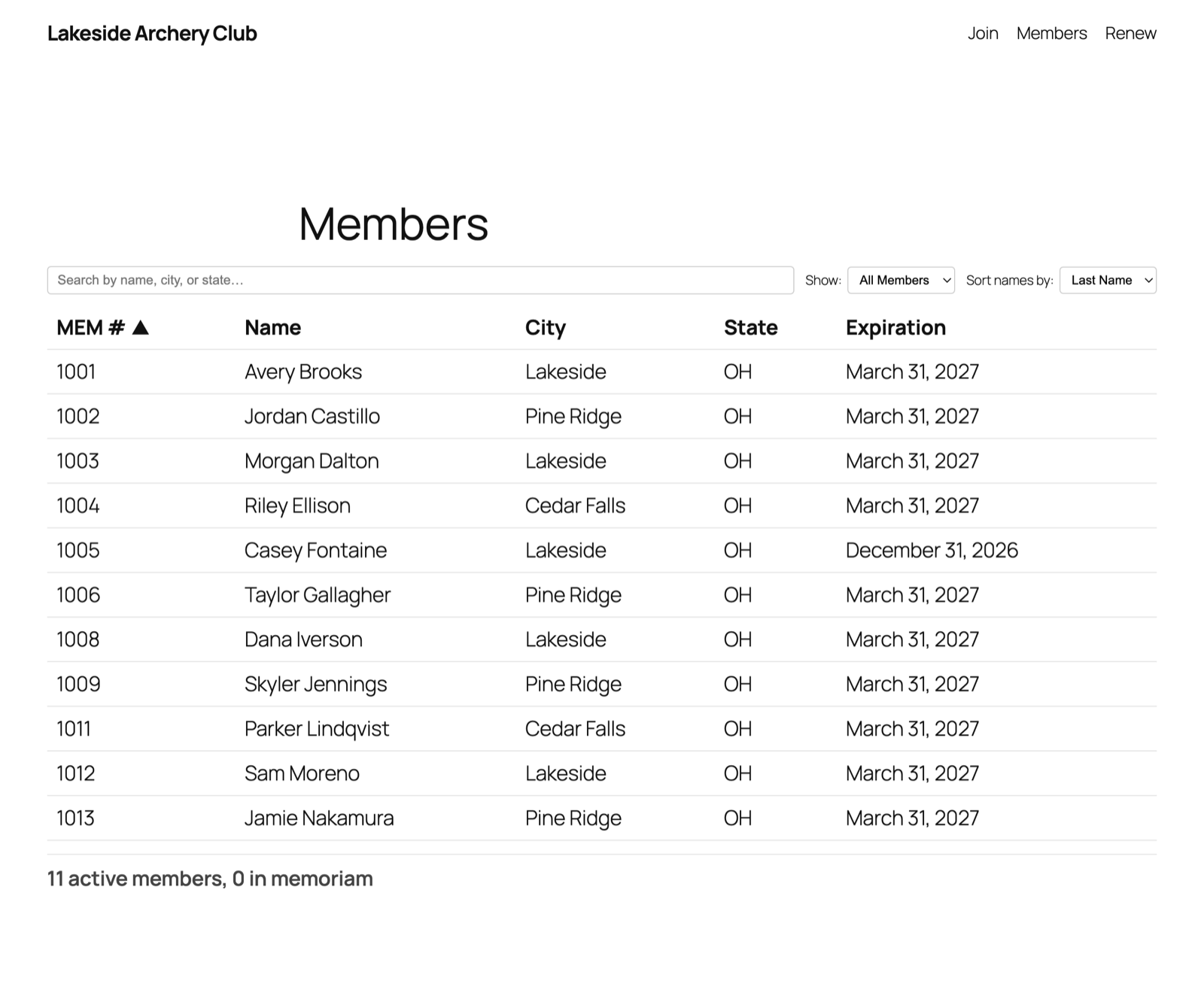The image size is (1204, 1002).
Task: Select member number 1001
Action: click(x=76, y=372)
